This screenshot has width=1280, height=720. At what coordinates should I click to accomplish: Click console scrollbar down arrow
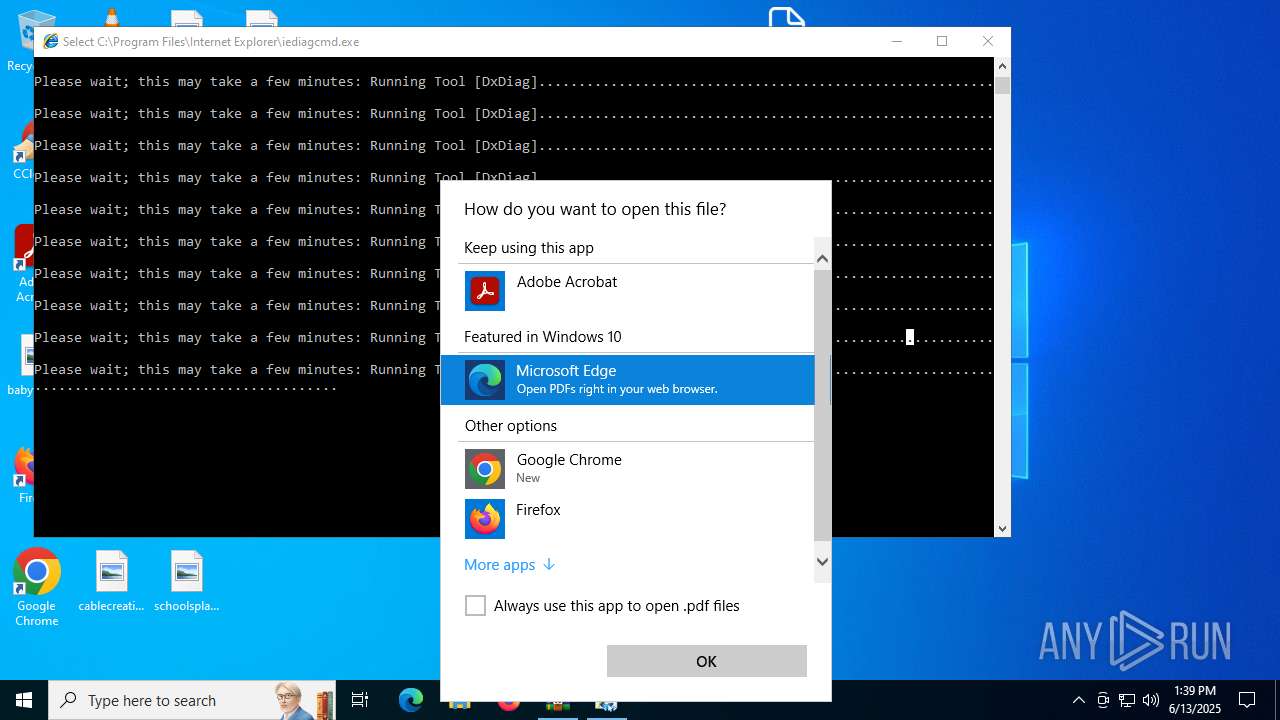tap(1002, 528)
